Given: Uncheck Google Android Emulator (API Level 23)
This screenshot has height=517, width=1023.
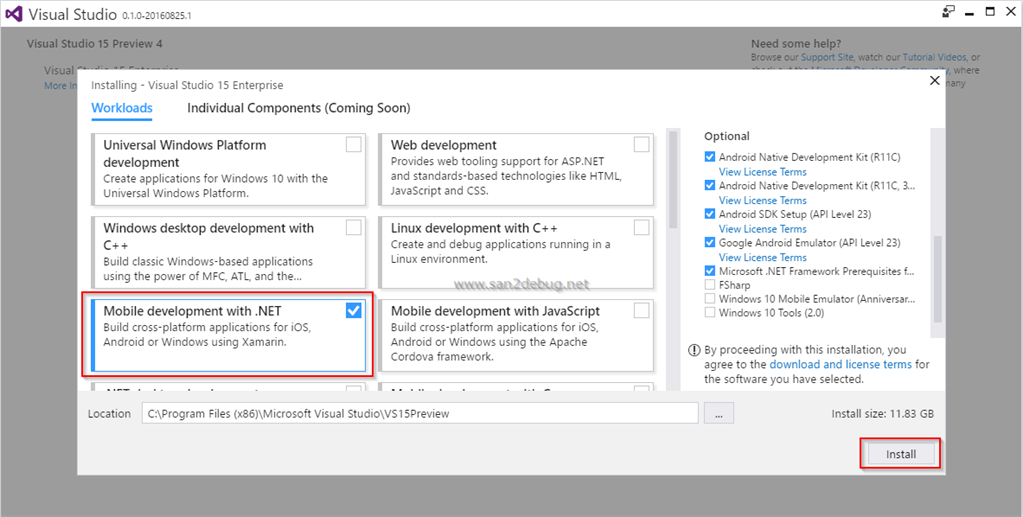Looking at the screenshot, I should (710, 243).
